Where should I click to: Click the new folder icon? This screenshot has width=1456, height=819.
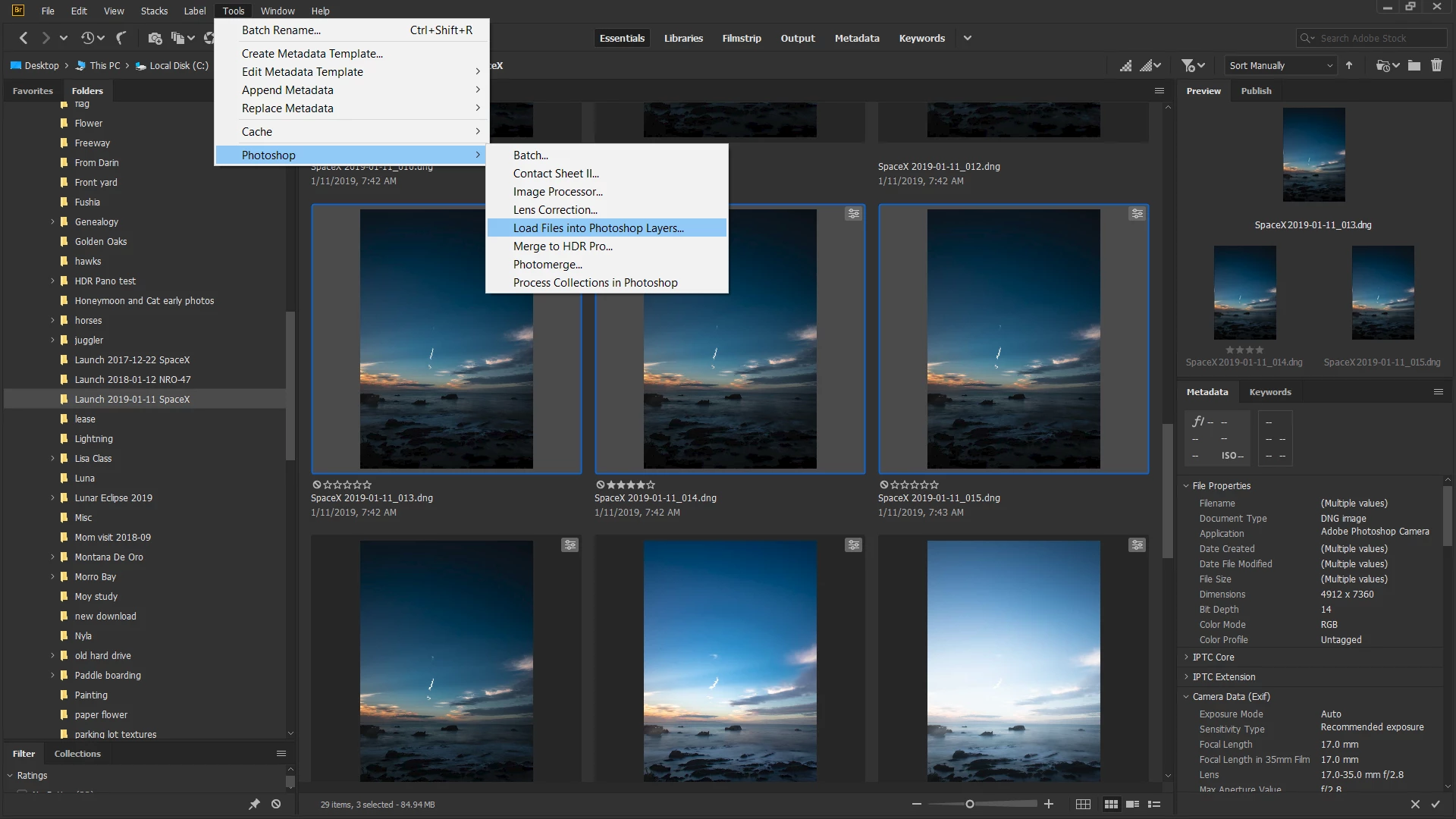(x=1414, y=66)
